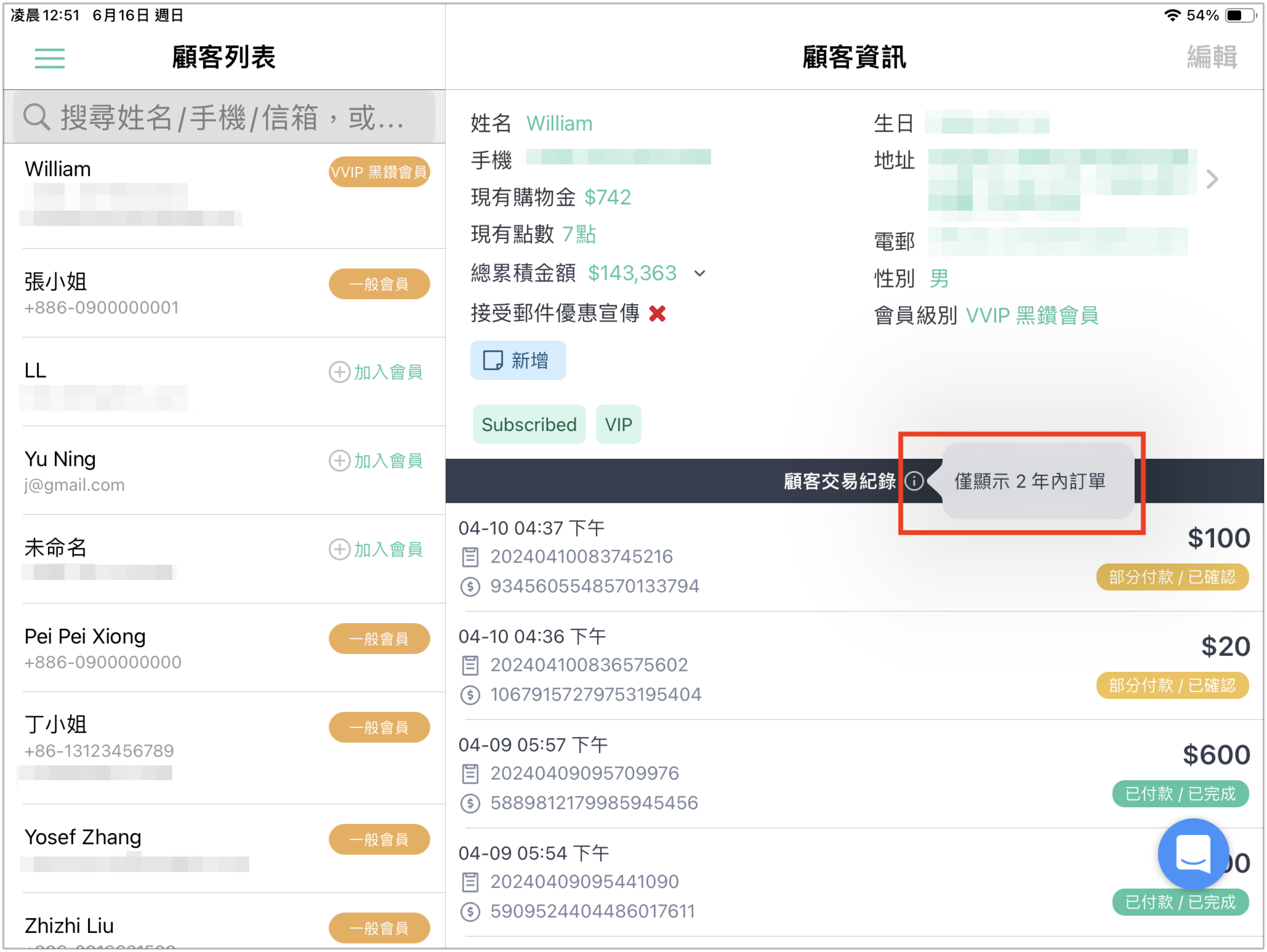Screen dimensions: 1267x952
Task: Select 張小姐 in the customer list
Action: tap(224, 293)
